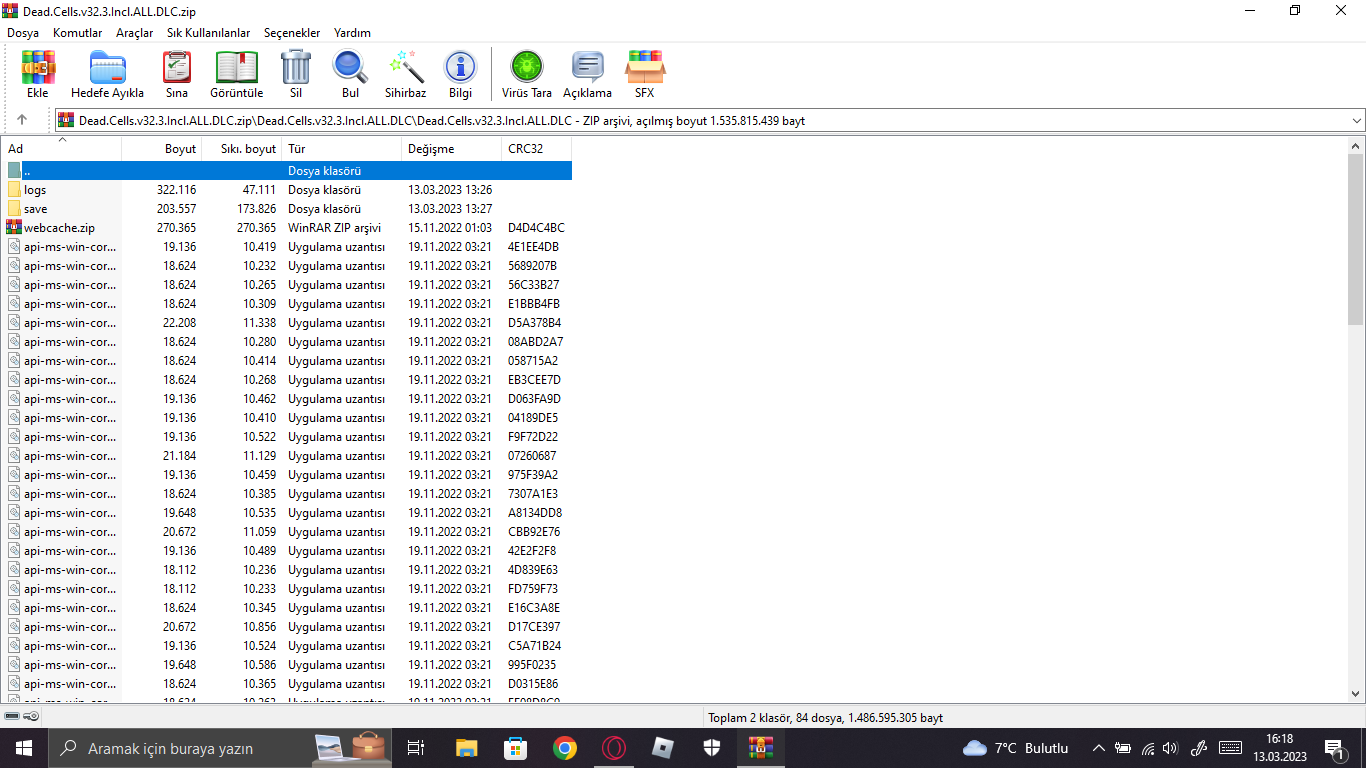The width and height of the screenshot is (1366, 768).
Task: Click the WinRAR ZIP arşivi type cell
Action: pos(335,228)
